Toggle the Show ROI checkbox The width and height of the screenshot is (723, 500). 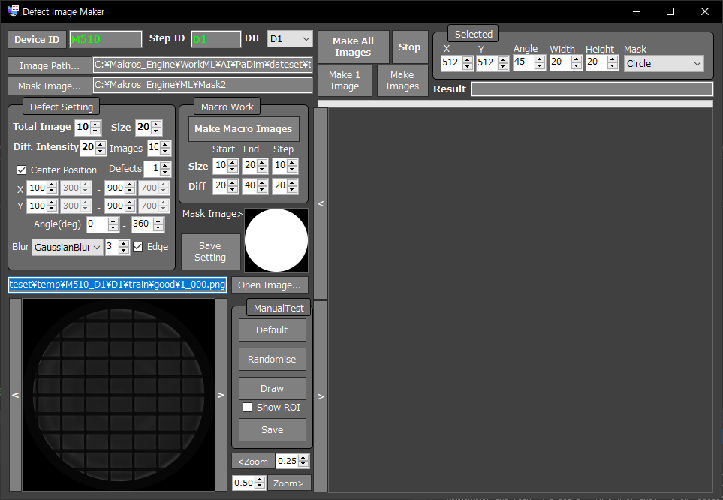(248, 407)
